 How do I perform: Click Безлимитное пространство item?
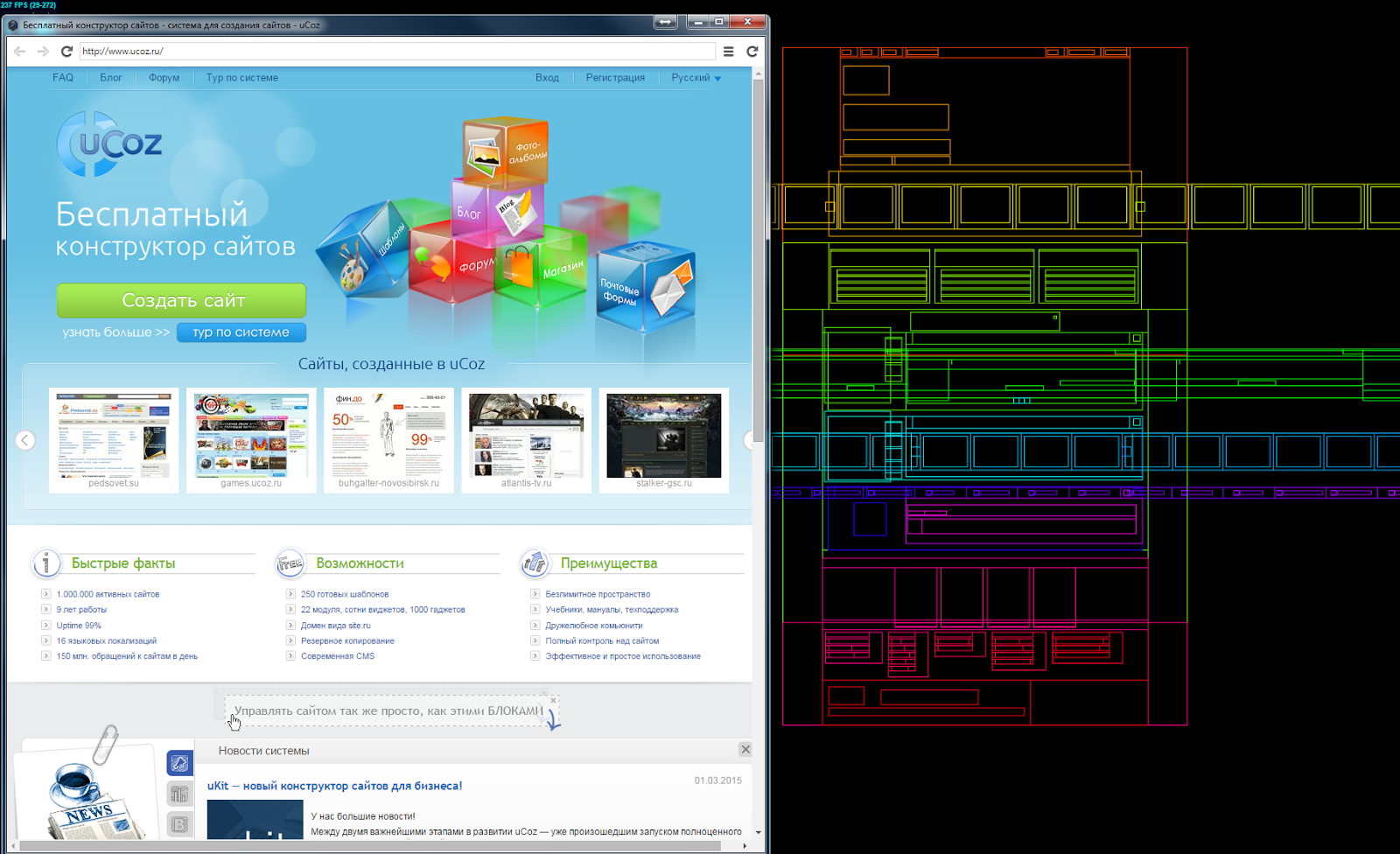598,594
